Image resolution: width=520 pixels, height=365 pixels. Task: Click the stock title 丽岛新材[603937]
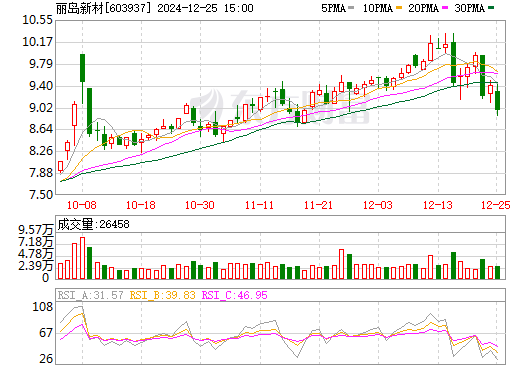click(103, 8)
